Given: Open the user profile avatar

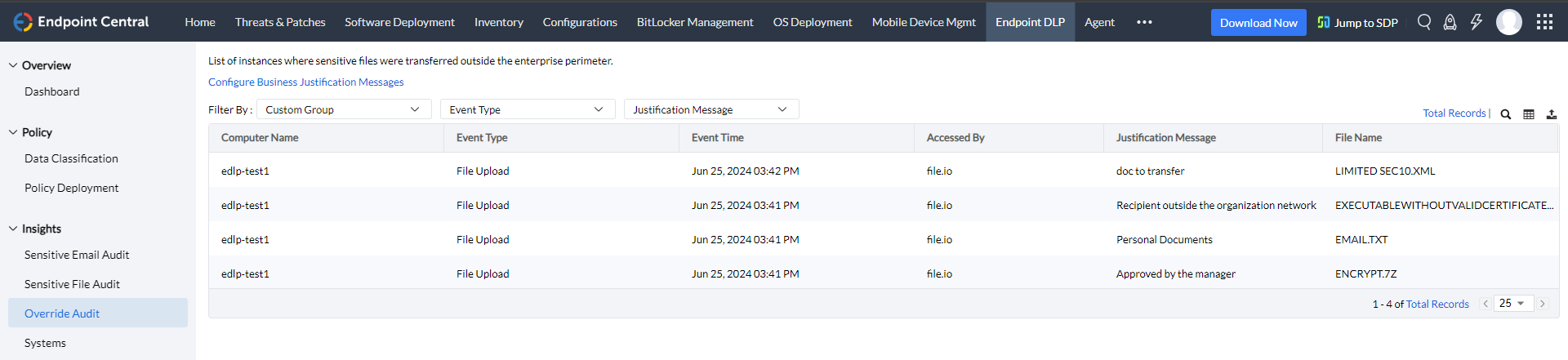Looking at the screenshot, I should (x=1509, y=22).
